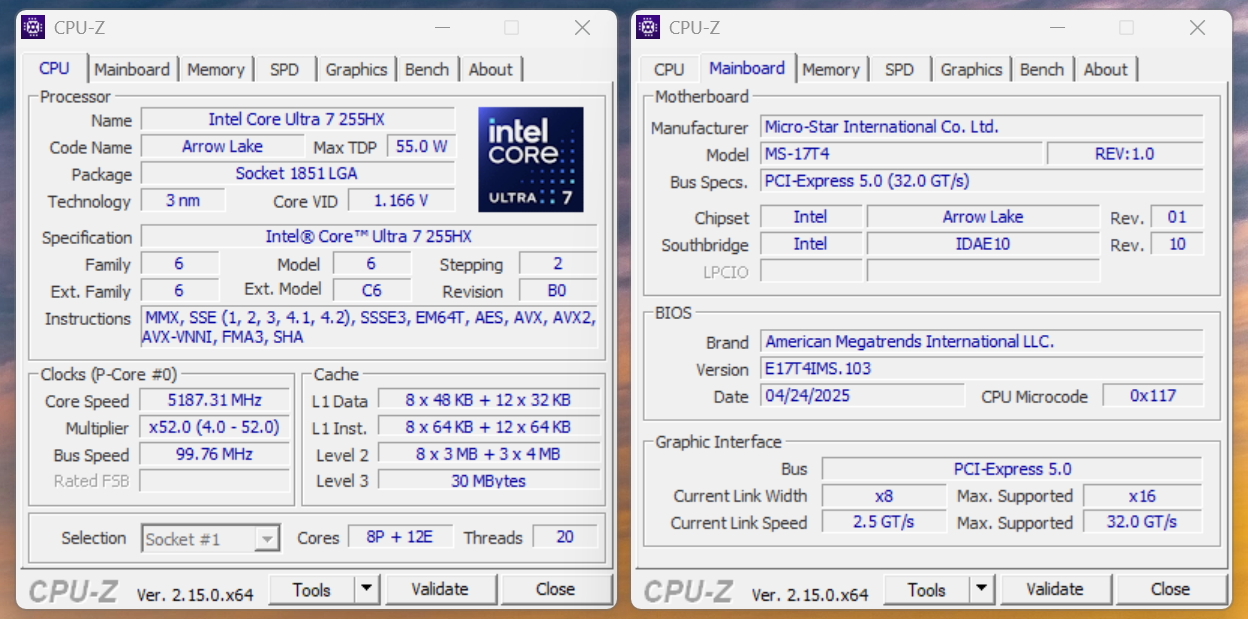This screenshot has height=619, width=1248.
Task: Click motherboard Model value MS-17T4
Action: tap(902, 154)
